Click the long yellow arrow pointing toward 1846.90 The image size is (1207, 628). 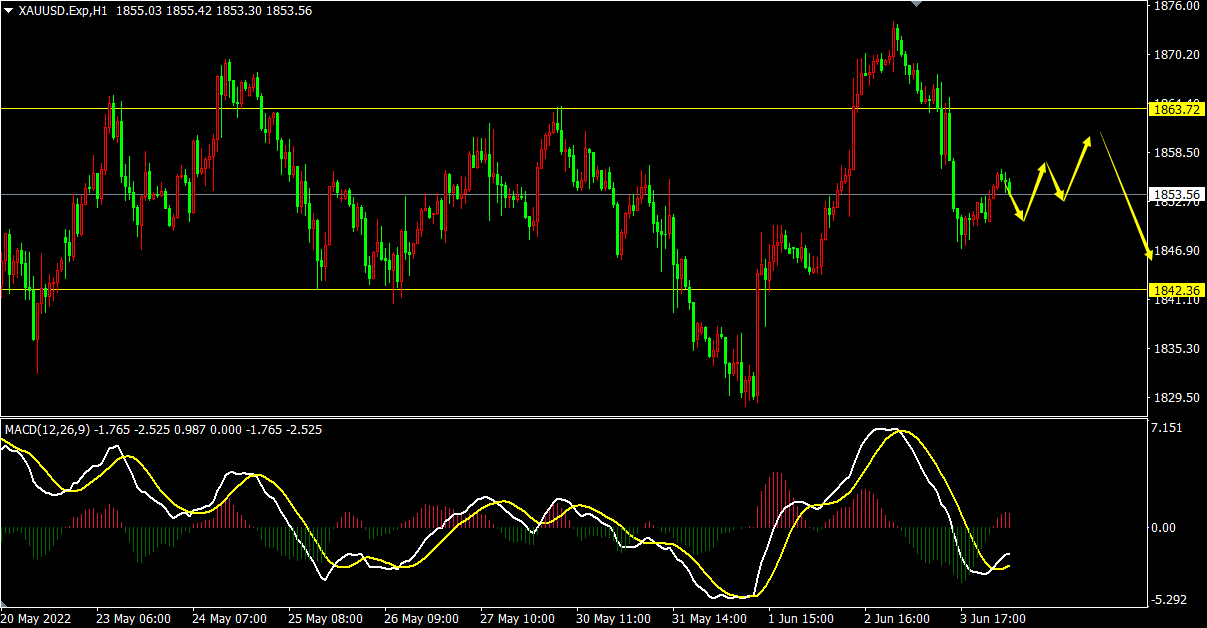pos(1126,195)
